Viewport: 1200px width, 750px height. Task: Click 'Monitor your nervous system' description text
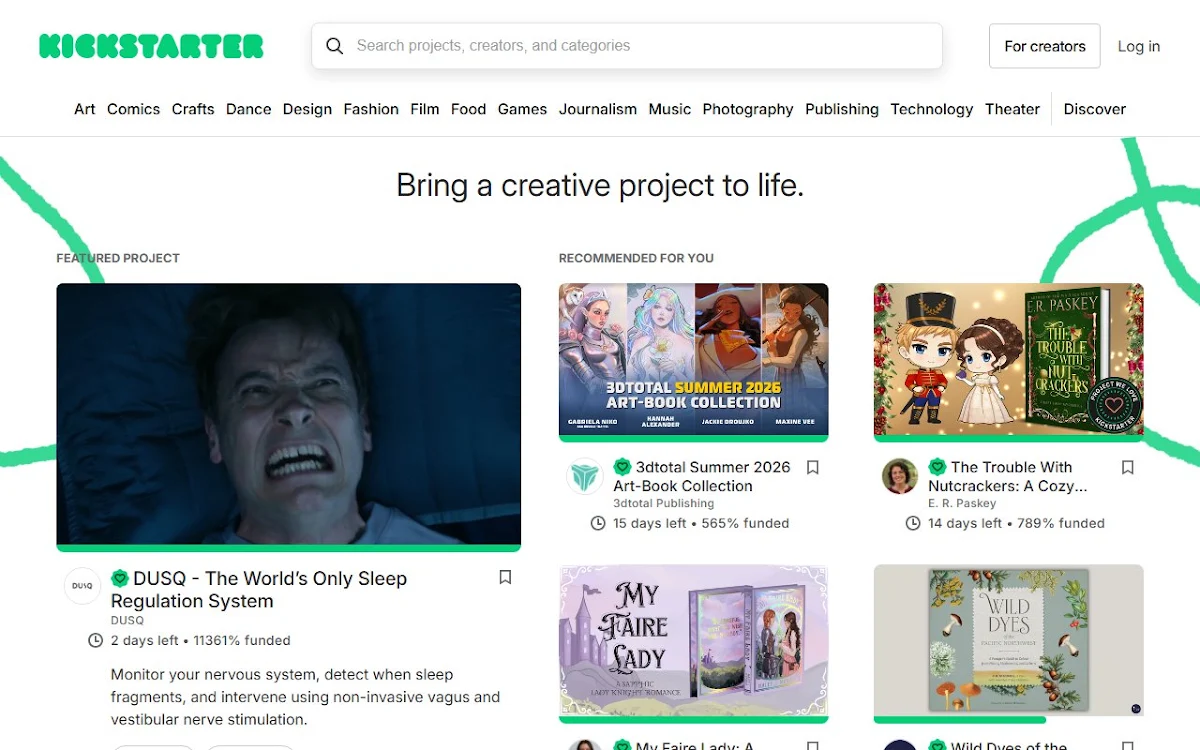(x=306, y=697)
